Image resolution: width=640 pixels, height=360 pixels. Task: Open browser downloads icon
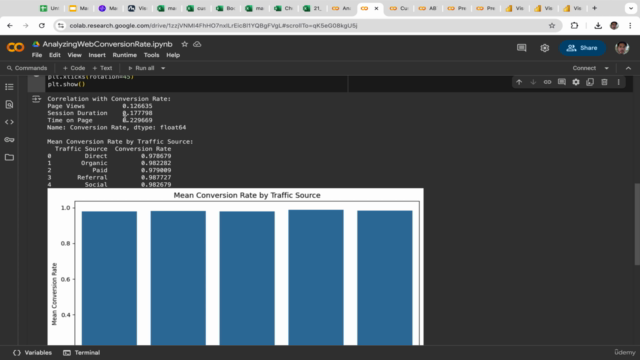pyautogui.click(x=598, y=26)
